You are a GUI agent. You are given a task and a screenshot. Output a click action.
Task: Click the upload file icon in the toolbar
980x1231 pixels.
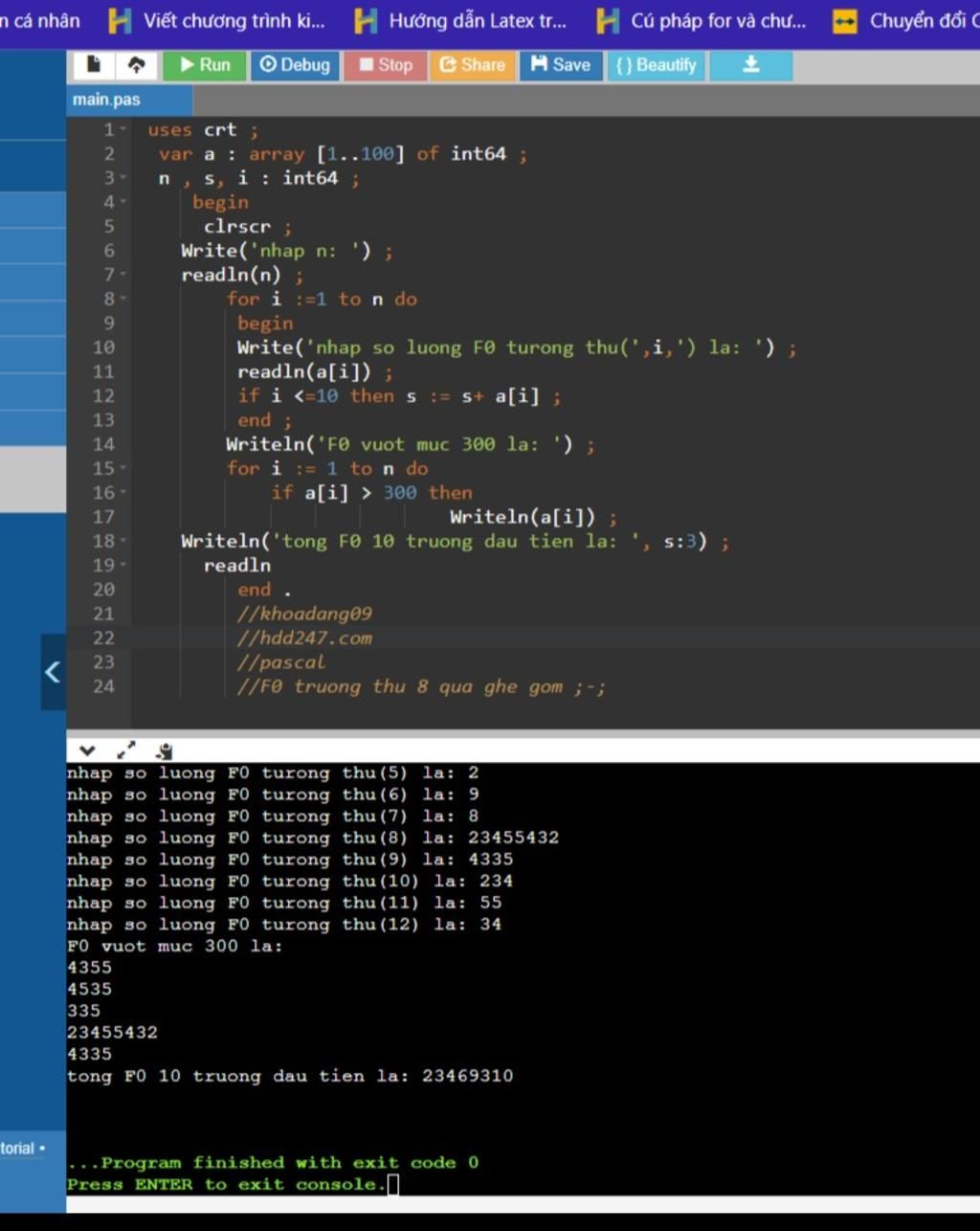click(x=136, y=65)
